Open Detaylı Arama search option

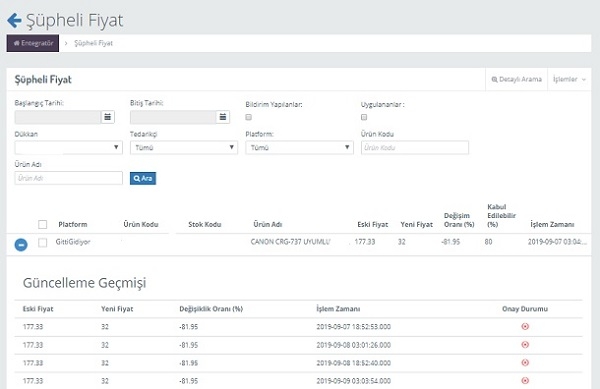517,79
